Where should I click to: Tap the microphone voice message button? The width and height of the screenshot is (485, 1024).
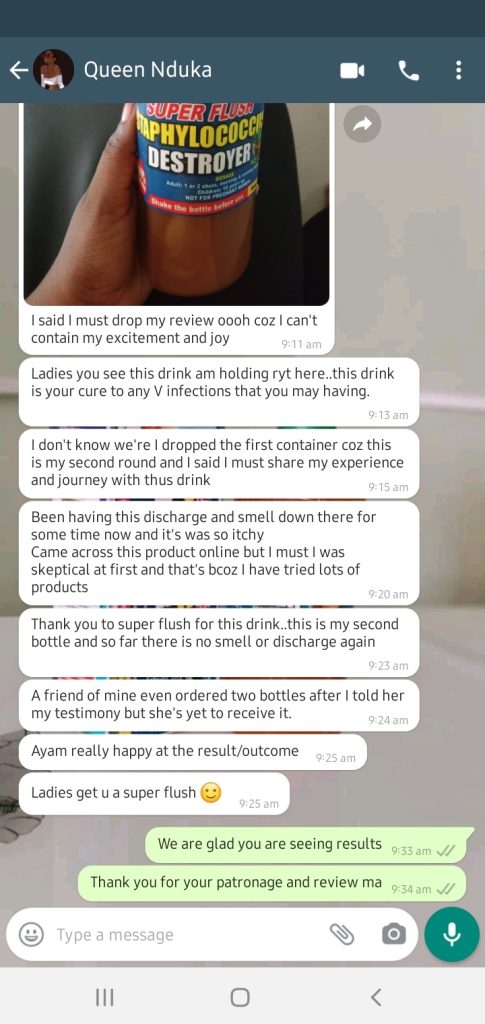(452, 935)
